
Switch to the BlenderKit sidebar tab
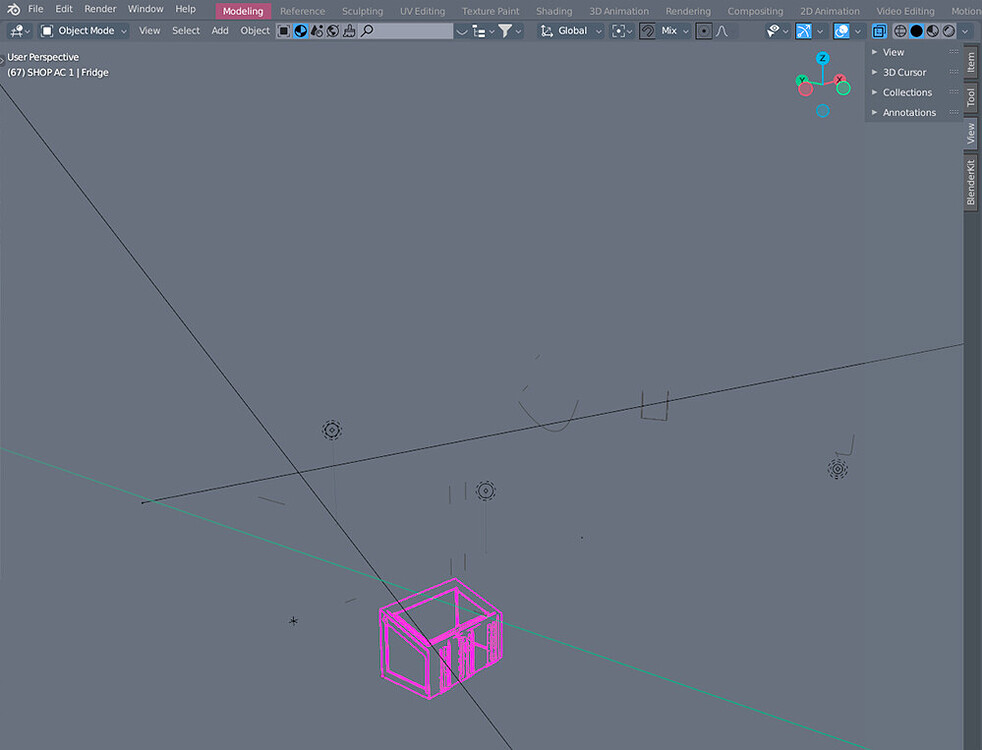pos(971,182)
